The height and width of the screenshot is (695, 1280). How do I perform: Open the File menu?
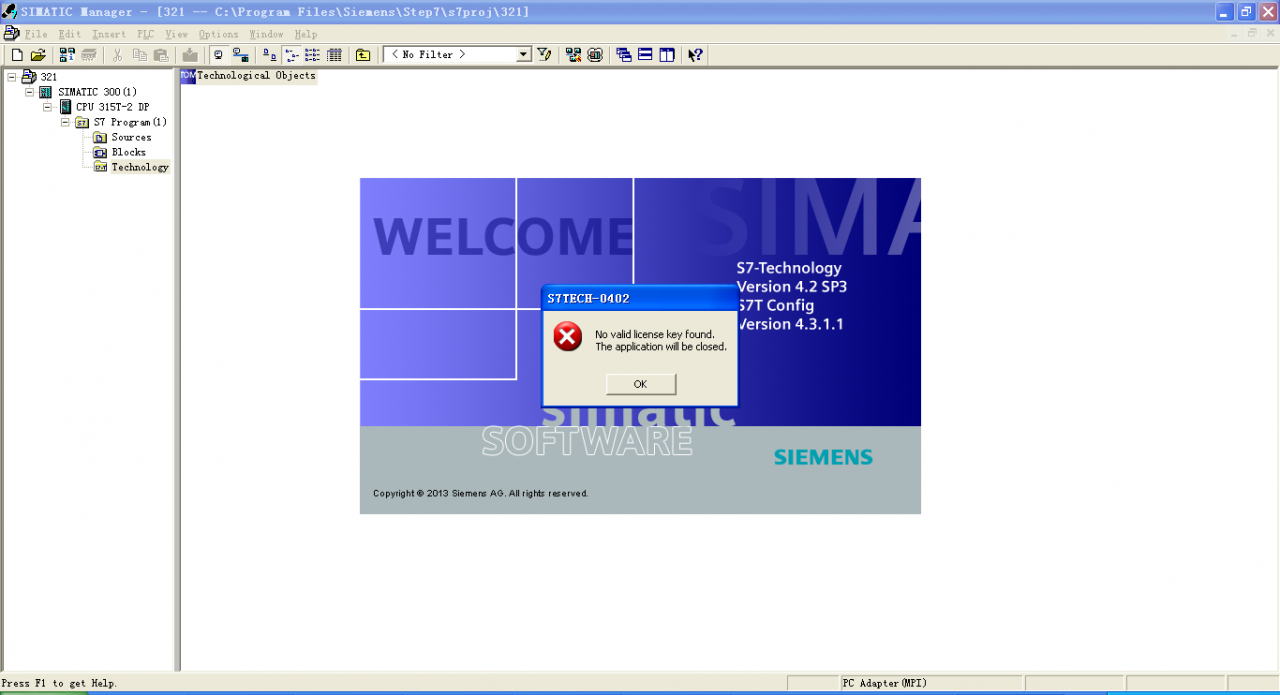click(x=36, y=34)
